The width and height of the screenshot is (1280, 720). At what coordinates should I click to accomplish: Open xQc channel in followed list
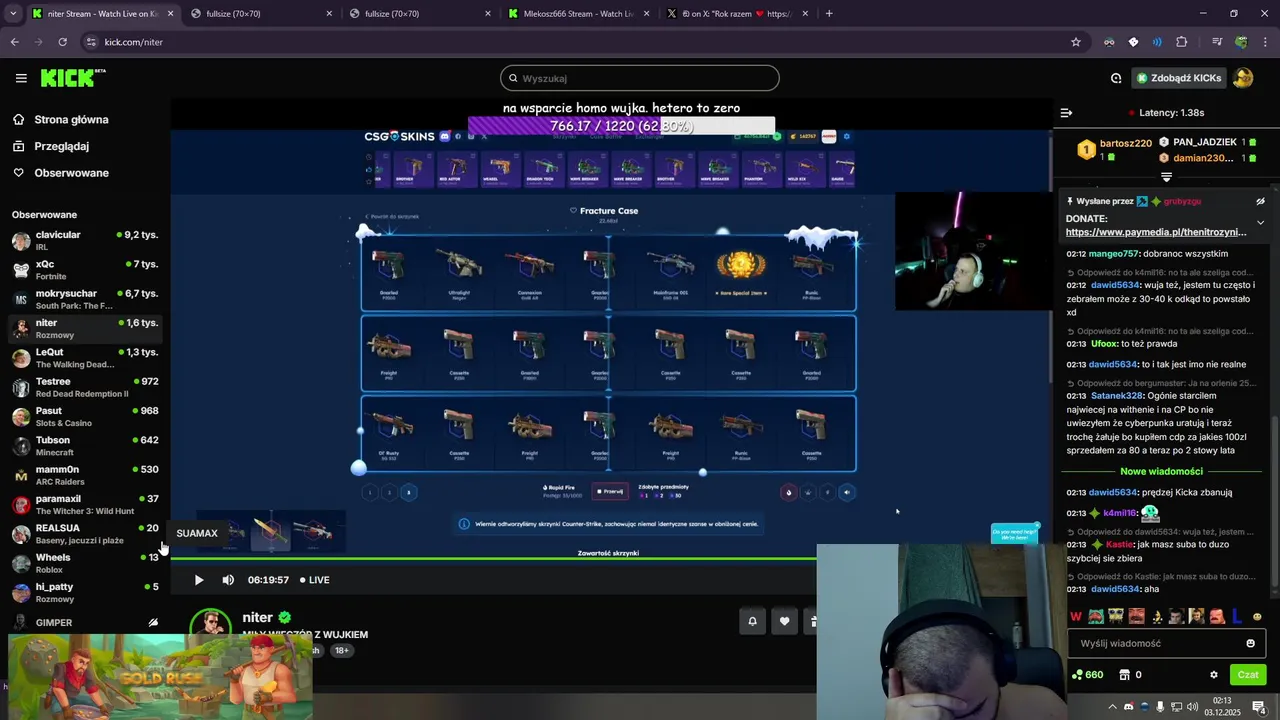(x=85, y=270)
